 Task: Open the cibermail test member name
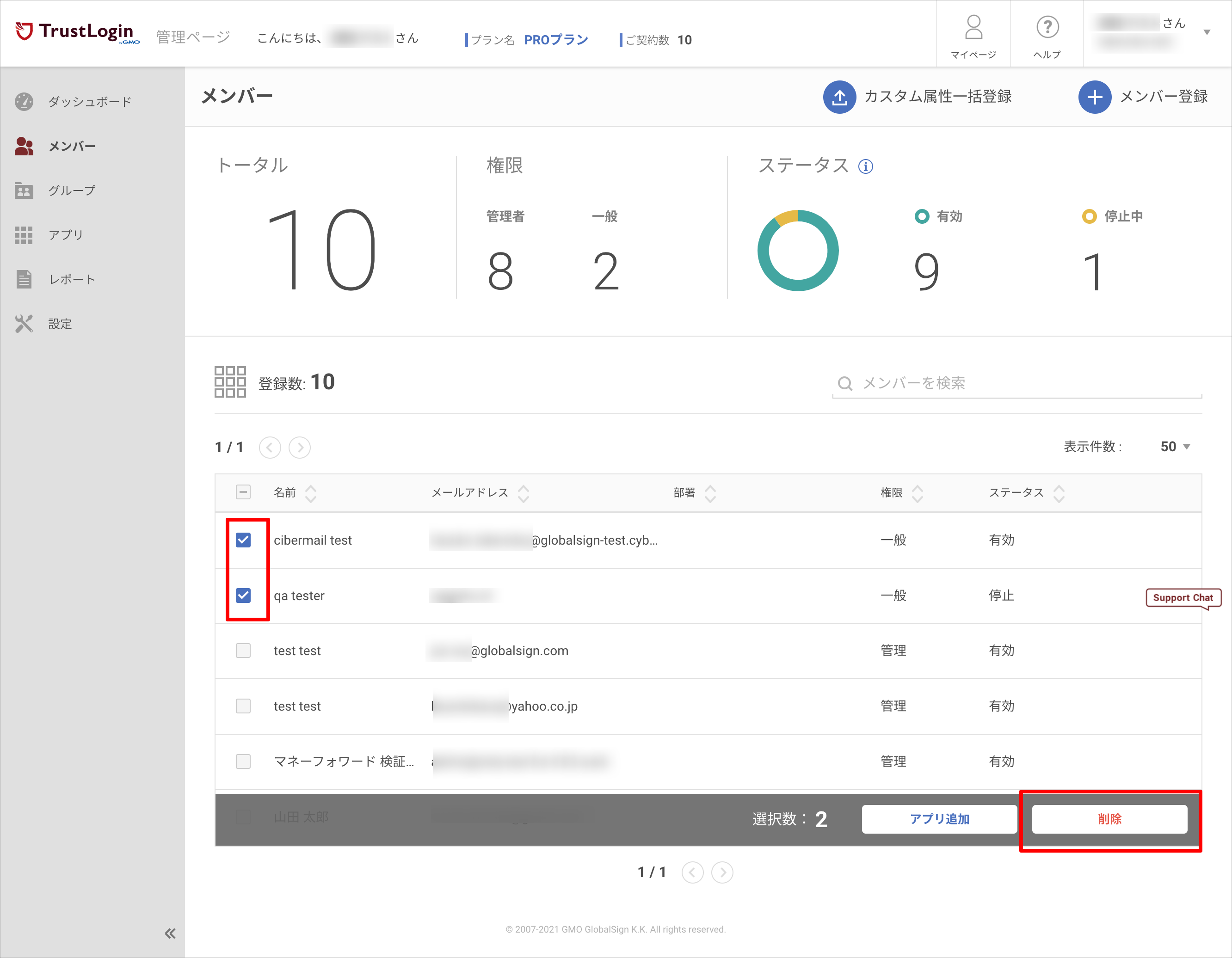[313, 540]
